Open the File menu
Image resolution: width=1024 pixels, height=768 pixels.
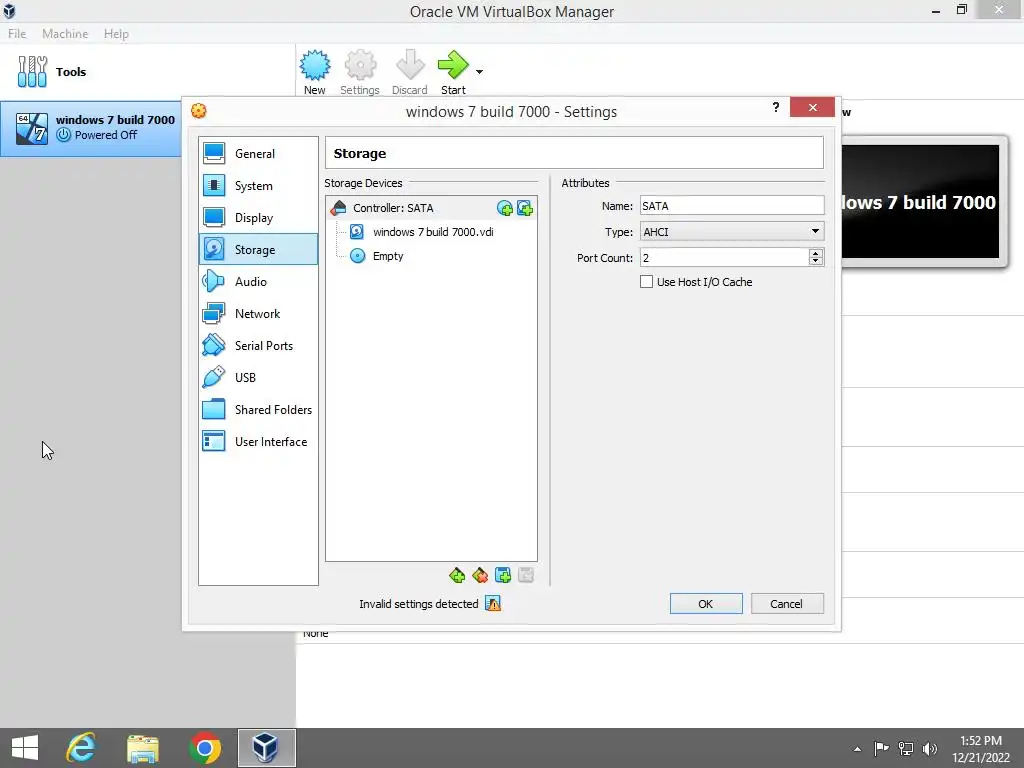click(x=17, y=34)
